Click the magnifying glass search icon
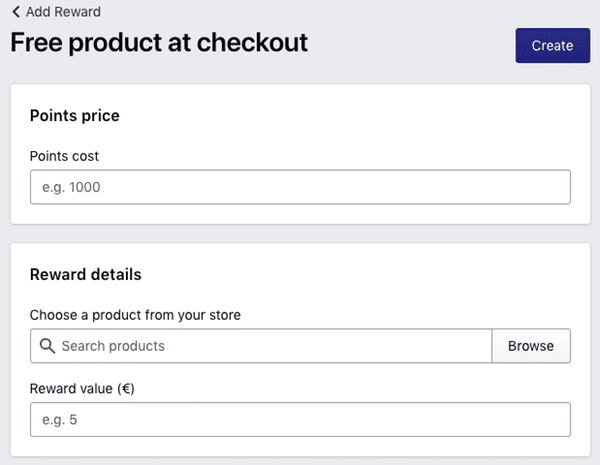The width and height of the screenshot is (600, 465). coord(46,346)
